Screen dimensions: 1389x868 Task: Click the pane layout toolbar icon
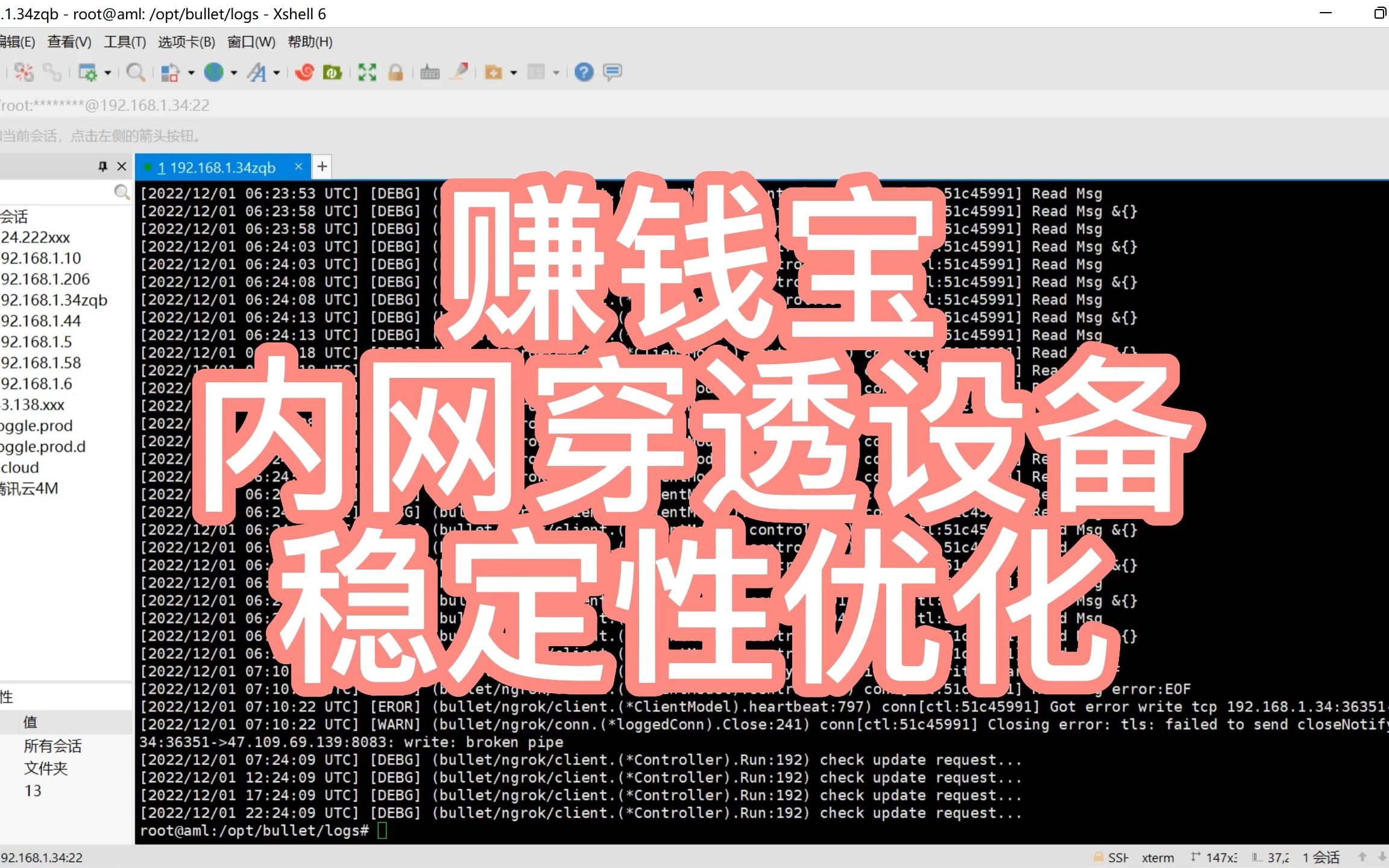pyautogui.click(x=537, y=73)
